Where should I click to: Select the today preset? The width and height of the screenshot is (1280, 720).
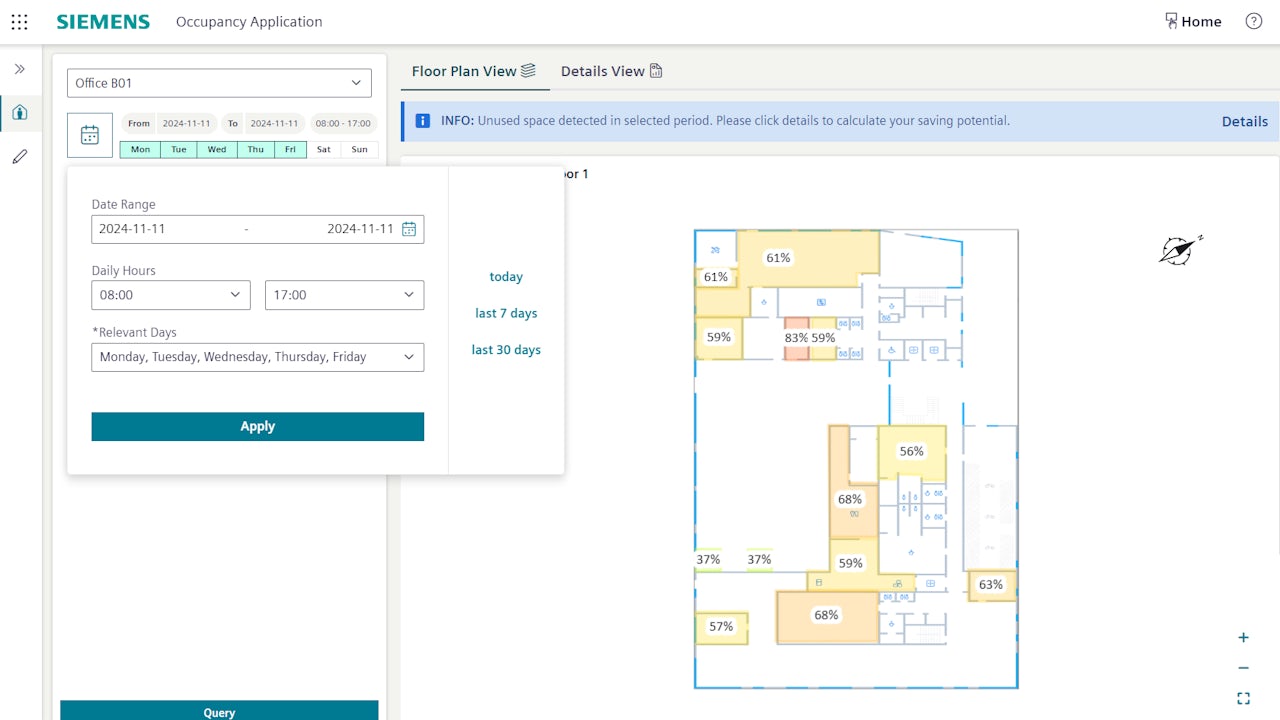506,277
